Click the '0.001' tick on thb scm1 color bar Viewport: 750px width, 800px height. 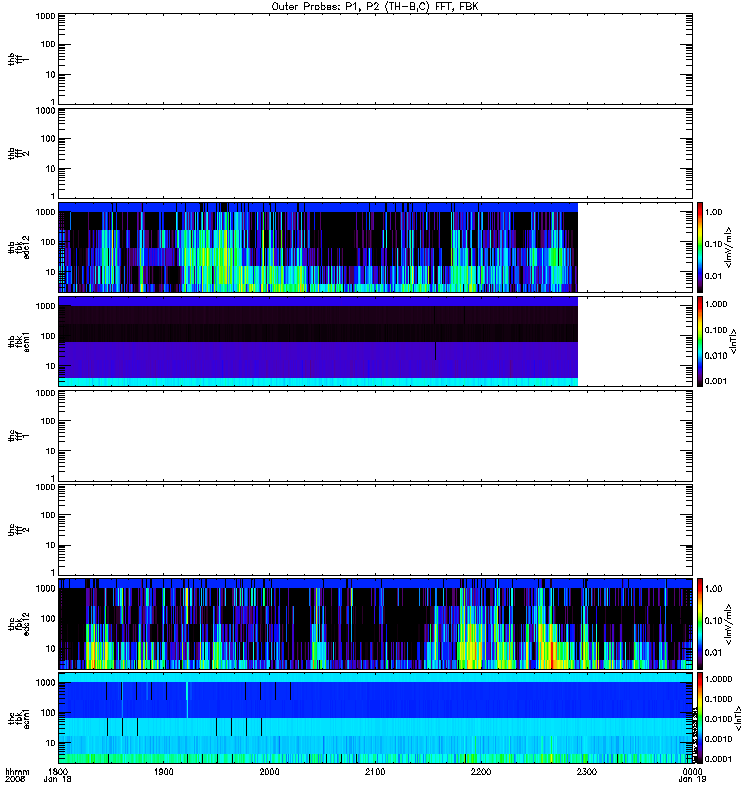point(716,381)
